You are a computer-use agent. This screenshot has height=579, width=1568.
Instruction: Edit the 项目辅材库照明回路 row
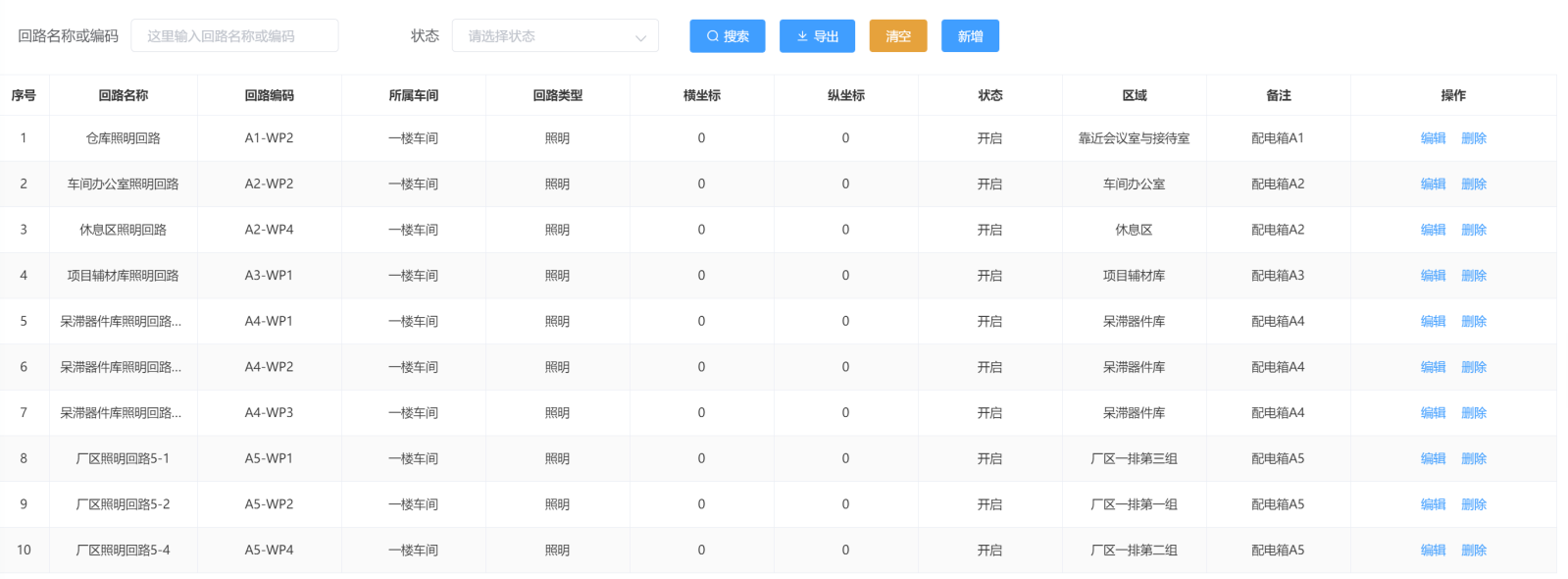pyautogui.click(x=1433, y=276)
